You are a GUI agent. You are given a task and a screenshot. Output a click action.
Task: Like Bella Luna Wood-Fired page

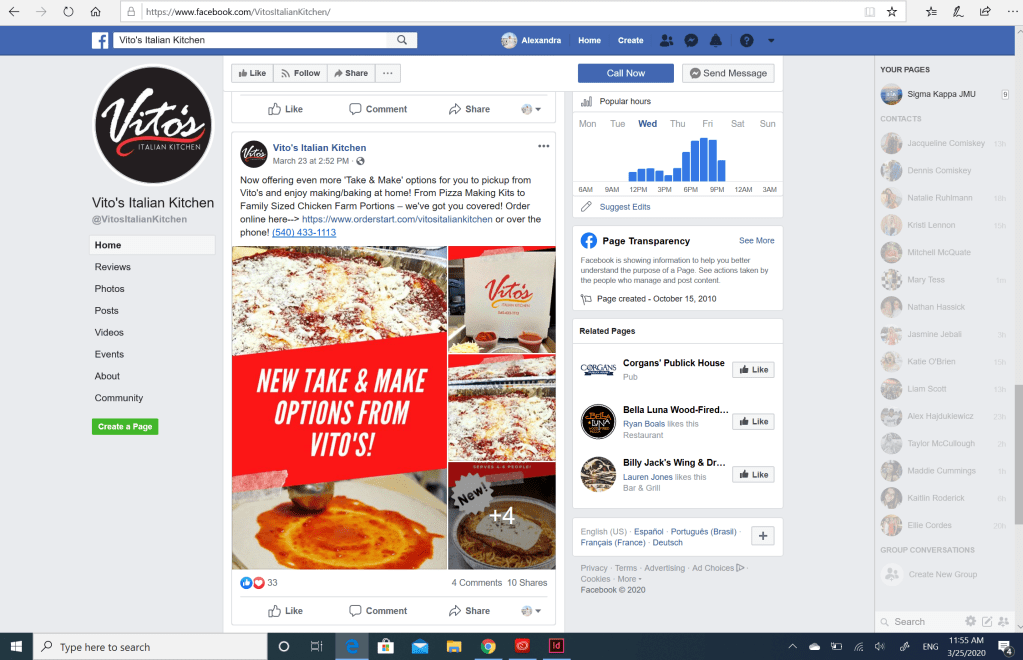click(x=754, y=422)
